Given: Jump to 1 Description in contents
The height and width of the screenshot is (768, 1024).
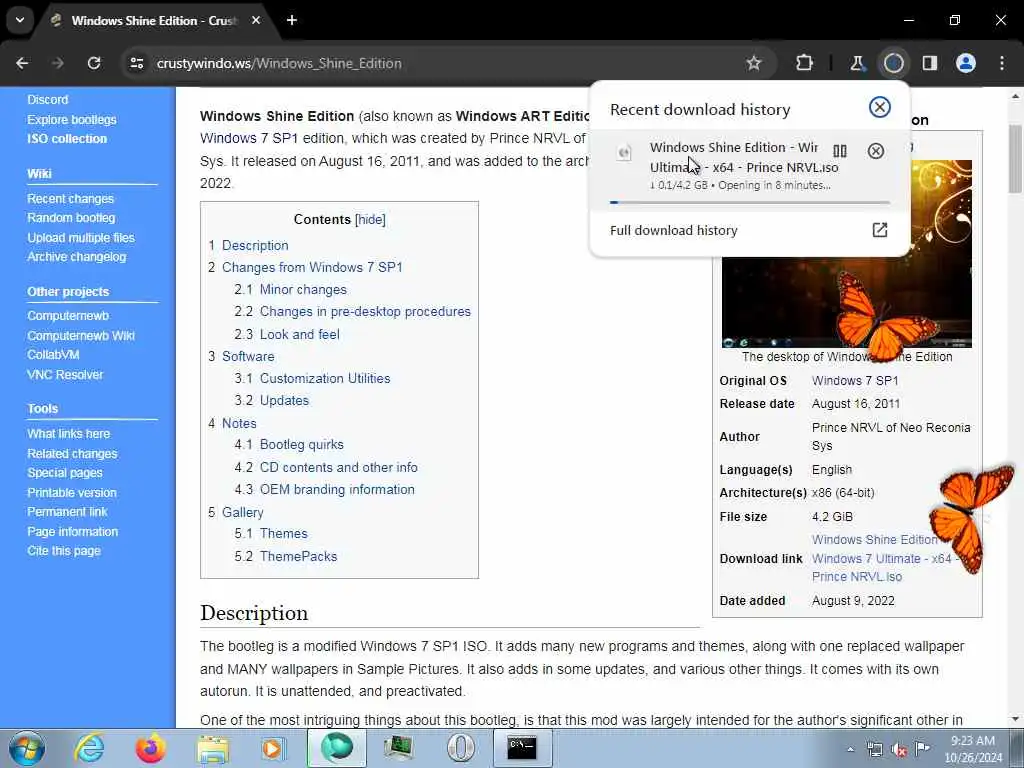Looking at the screenshot, I should click(x=248, y=246).
